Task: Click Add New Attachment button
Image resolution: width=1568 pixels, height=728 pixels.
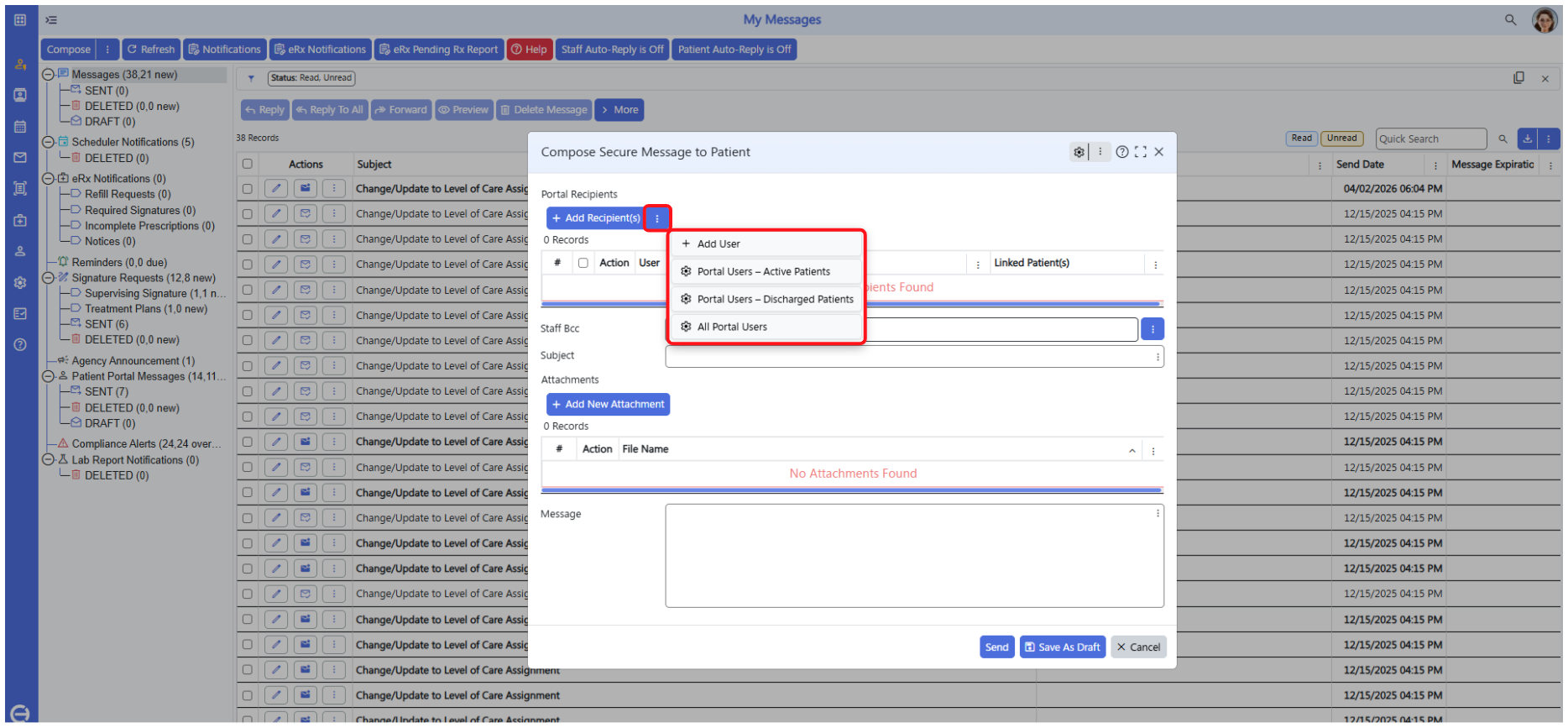Action: click(608, 405)
